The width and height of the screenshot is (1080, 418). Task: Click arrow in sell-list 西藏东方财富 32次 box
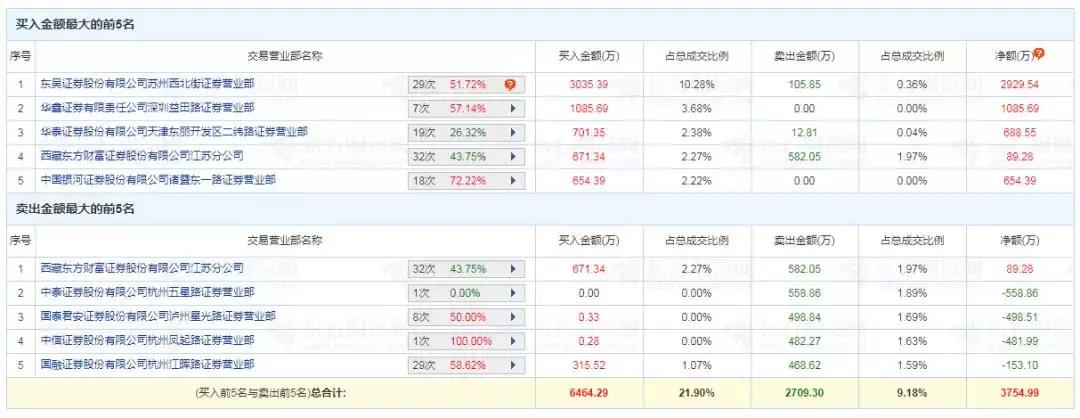pos(512,269)
